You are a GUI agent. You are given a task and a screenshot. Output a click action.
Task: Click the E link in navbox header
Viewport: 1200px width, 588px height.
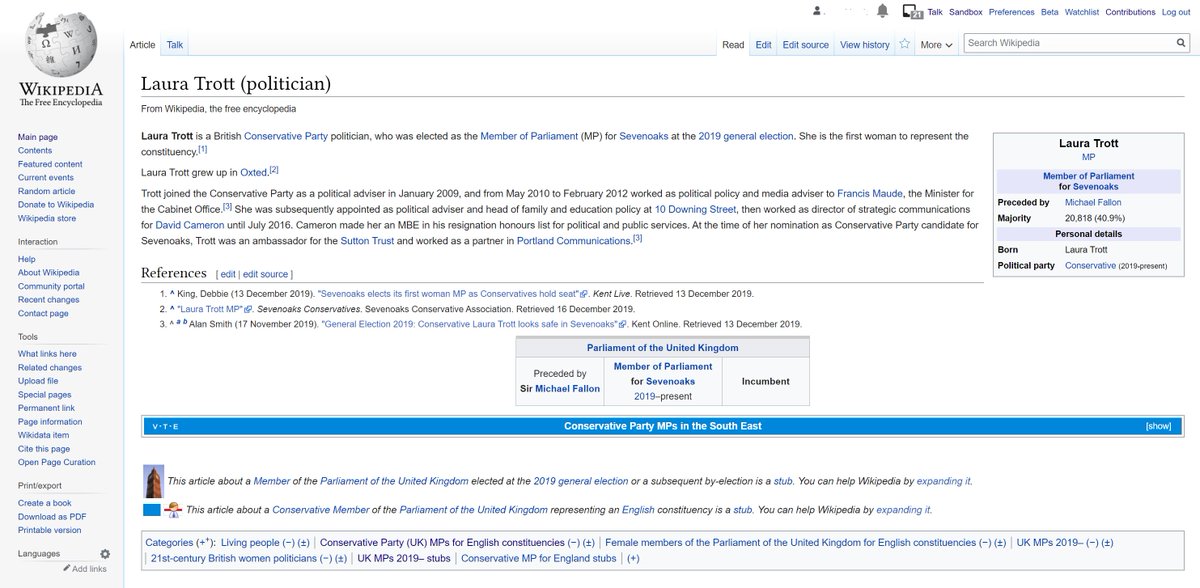(x=175, y=427)
